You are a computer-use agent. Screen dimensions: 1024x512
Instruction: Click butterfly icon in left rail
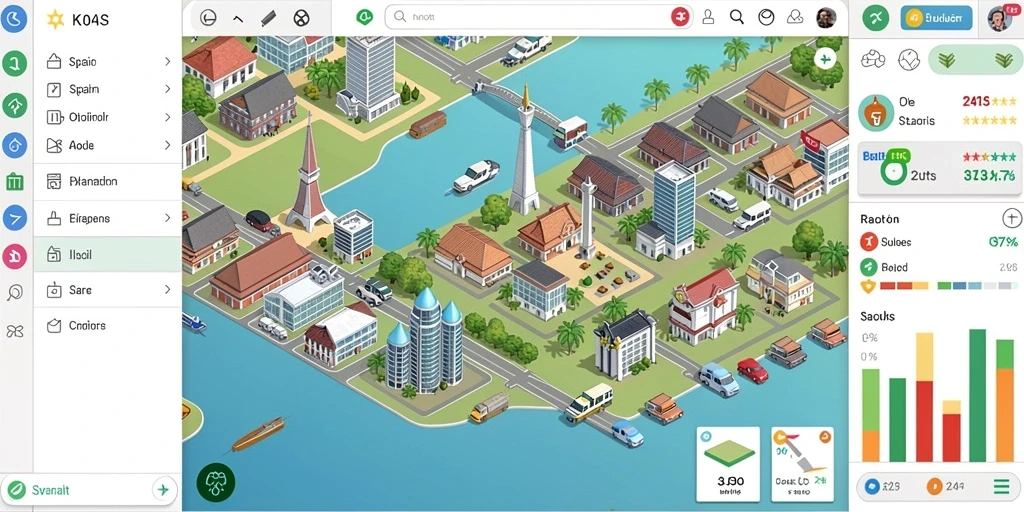point(14,331)
